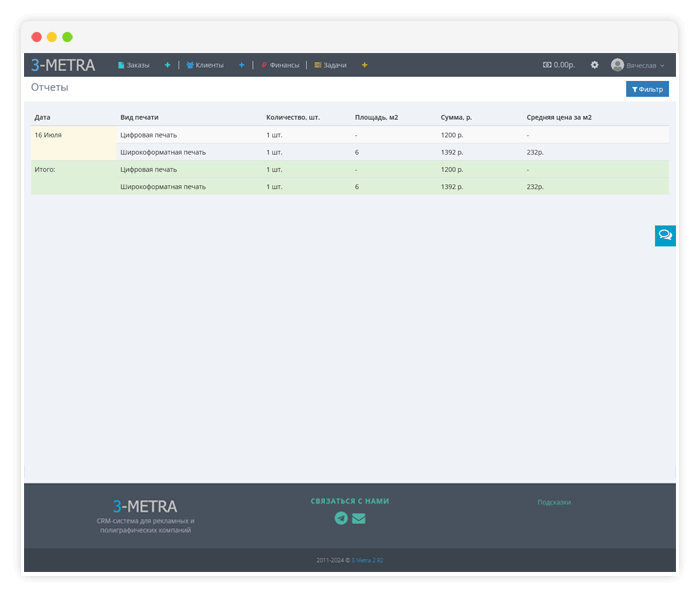Open the Клиенты menu
Screen dimensions: 700x600
point(205,65)
